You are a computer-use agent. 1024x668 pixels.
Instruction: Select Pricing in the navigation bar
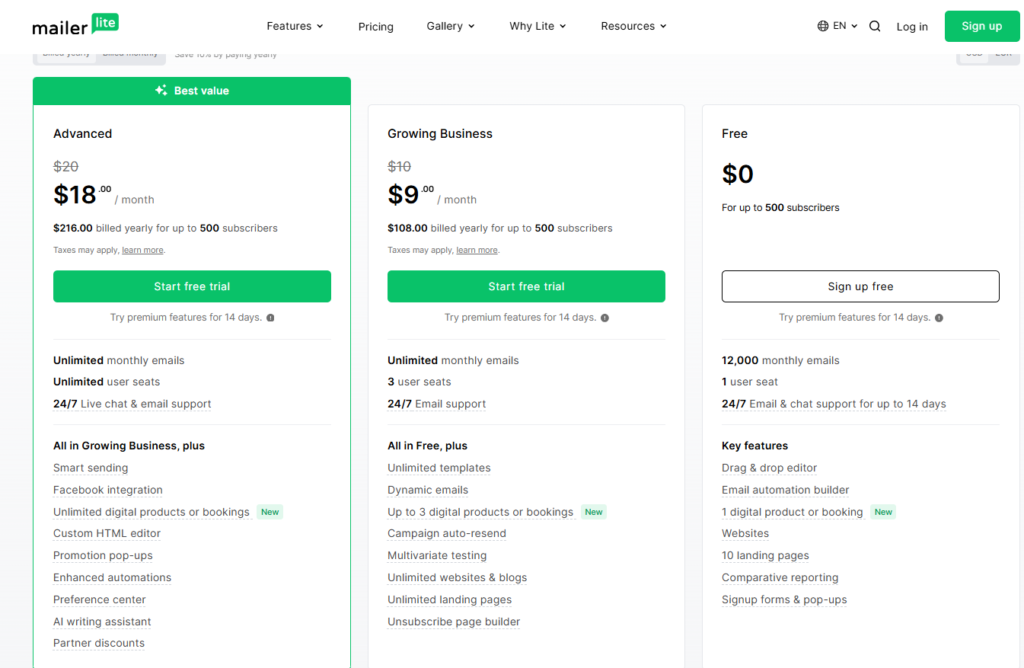[376, 26]
